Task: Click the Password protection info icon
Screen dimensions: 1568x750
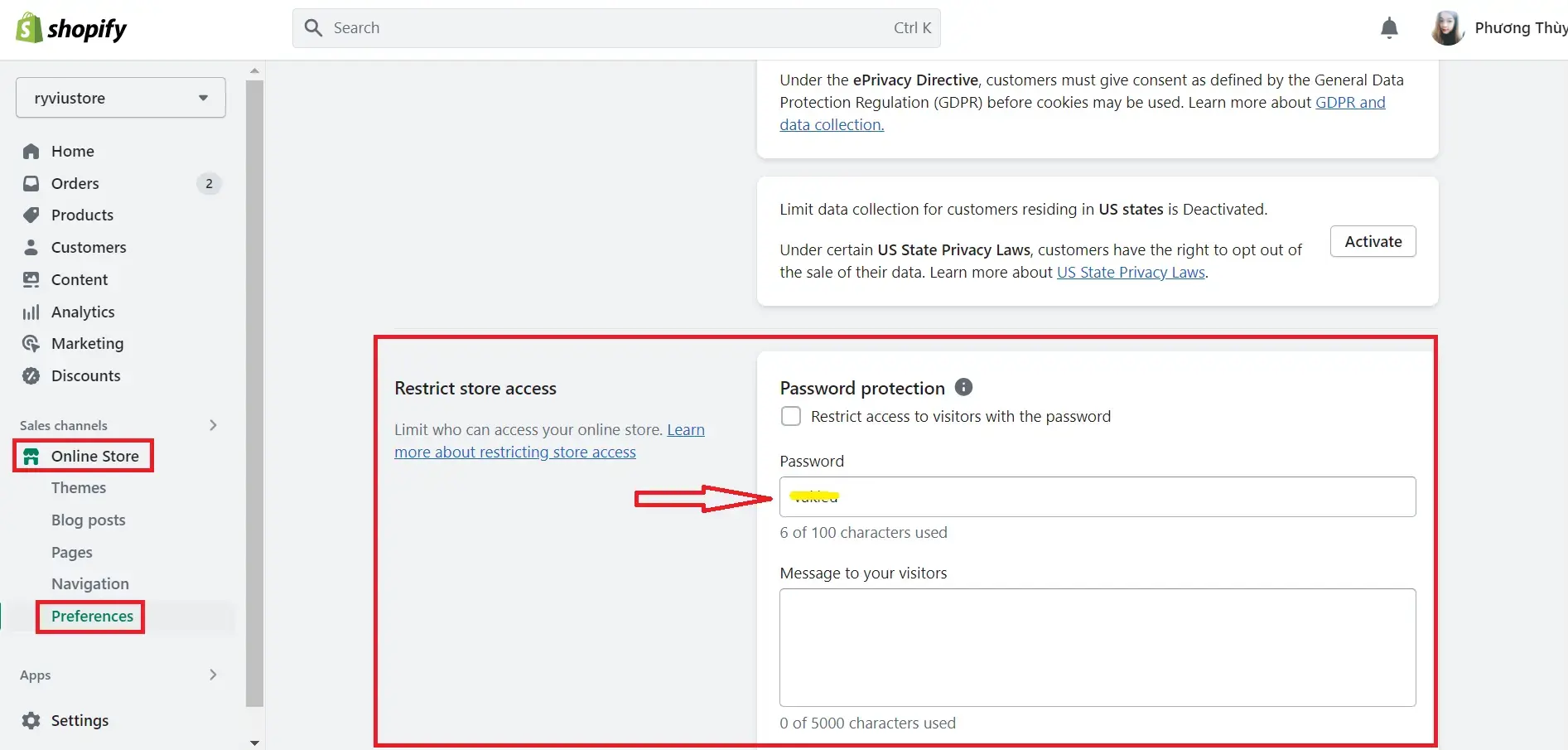Action: click(x=963, y=387)
